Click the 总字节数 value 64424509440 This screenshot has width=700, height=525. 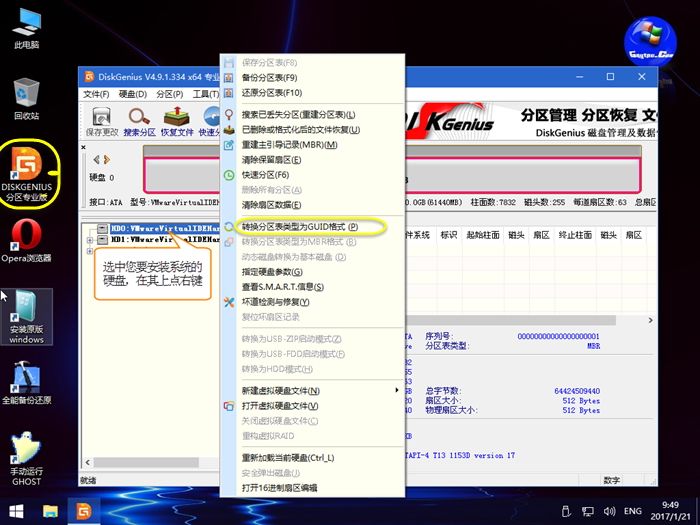click(577, 391)
